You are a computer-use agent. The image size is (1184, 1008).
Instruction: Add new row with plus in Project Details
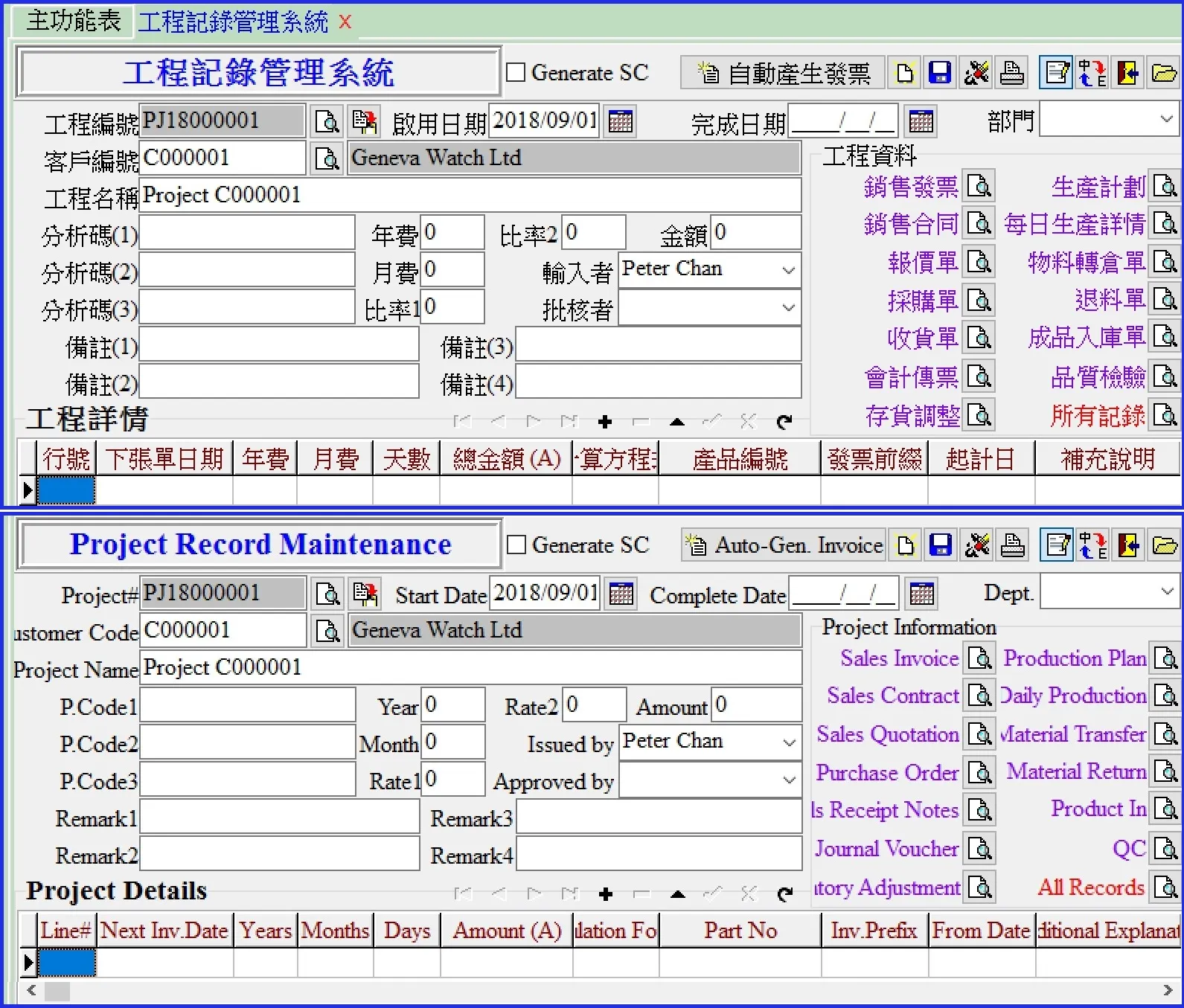tap(605, 894)
